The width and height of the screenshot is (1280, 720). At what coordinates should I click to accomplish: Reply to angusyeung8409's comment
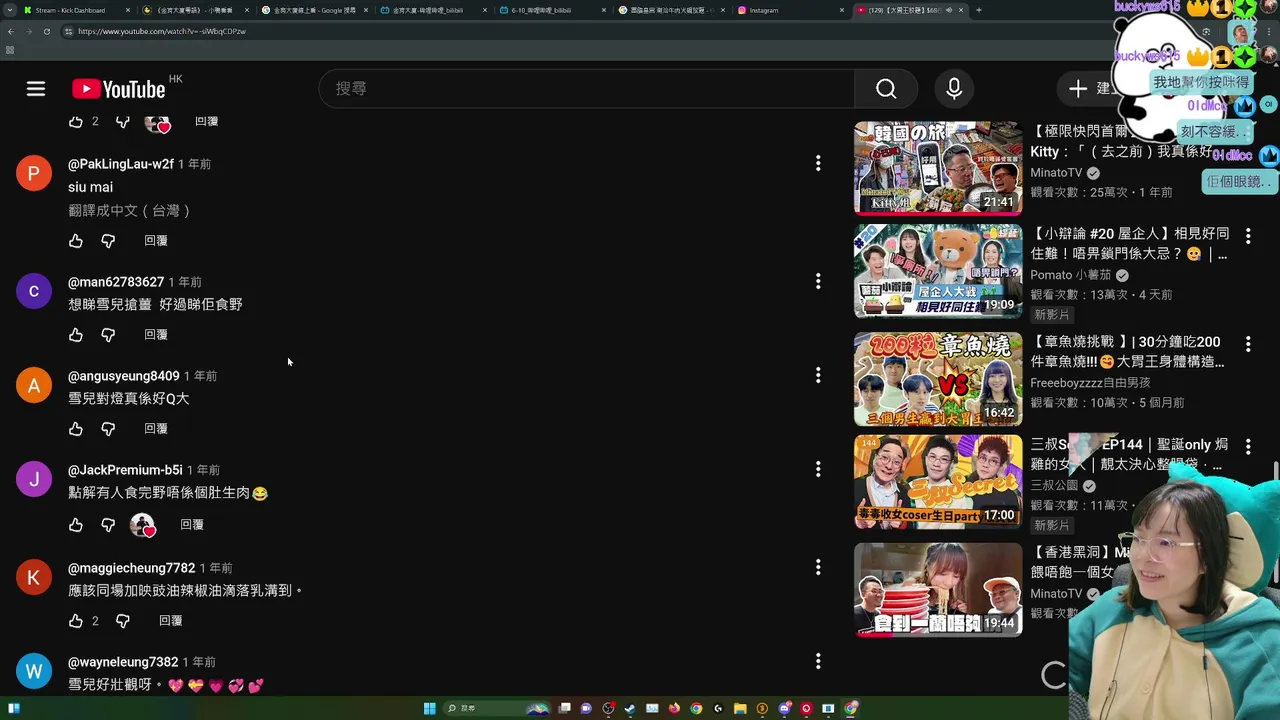156,429
